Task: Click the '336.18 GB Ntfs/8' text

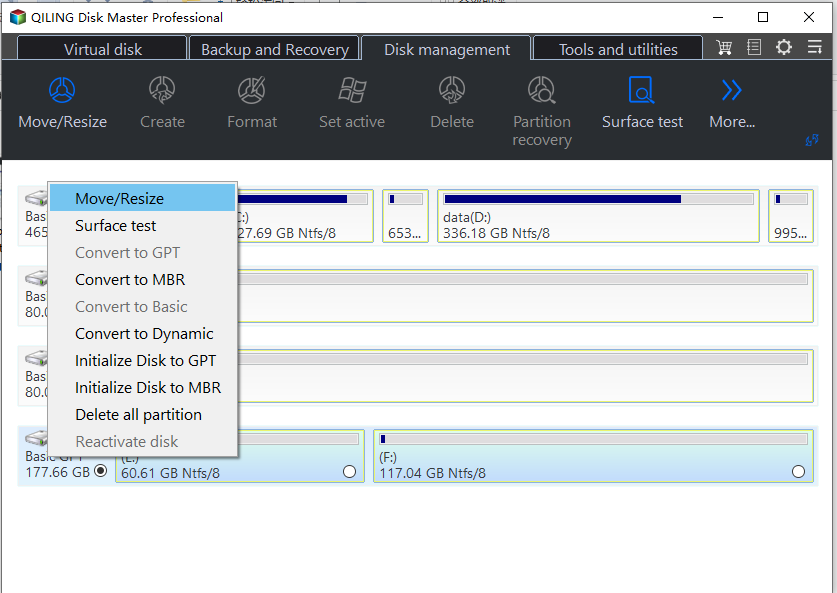Action: point(496,233)
